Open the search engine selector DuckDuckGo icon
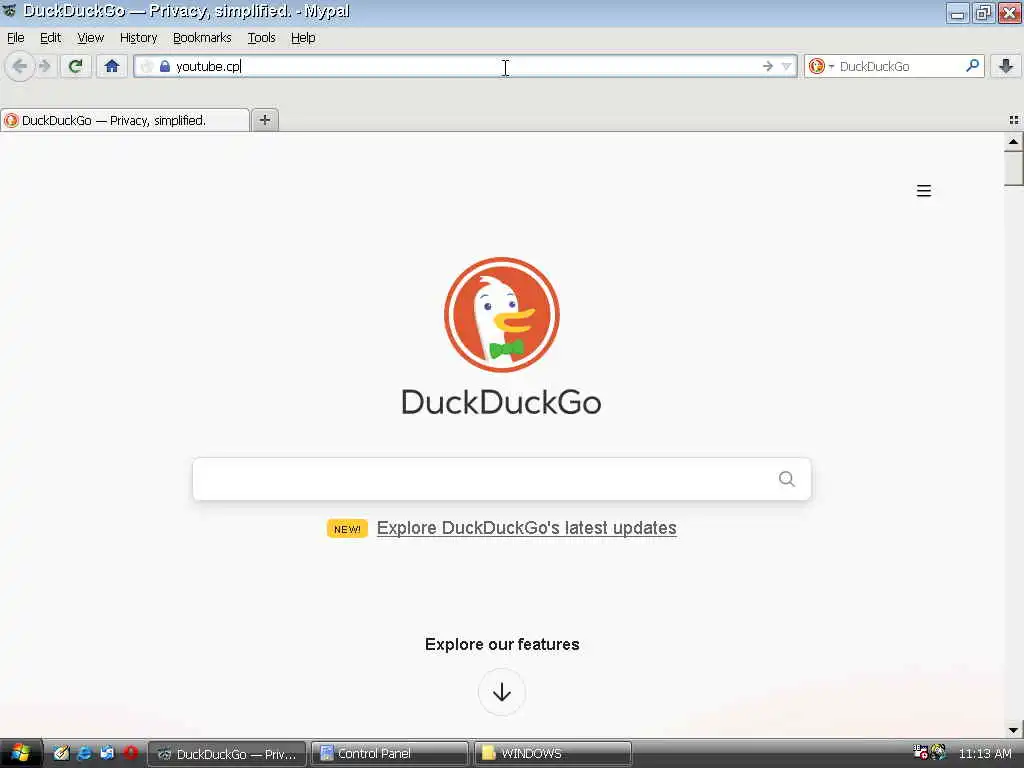 (x=817, y=66)
